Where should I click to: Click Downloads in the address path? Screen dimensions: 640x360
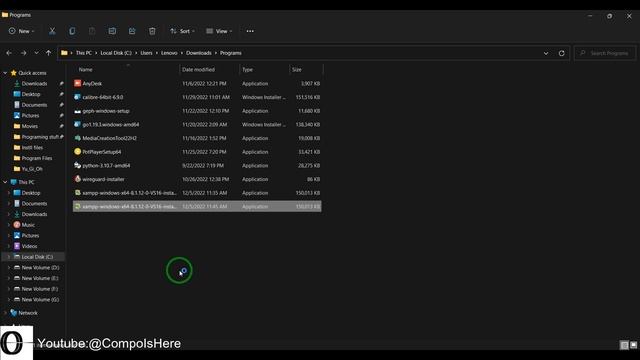point(199,53)
